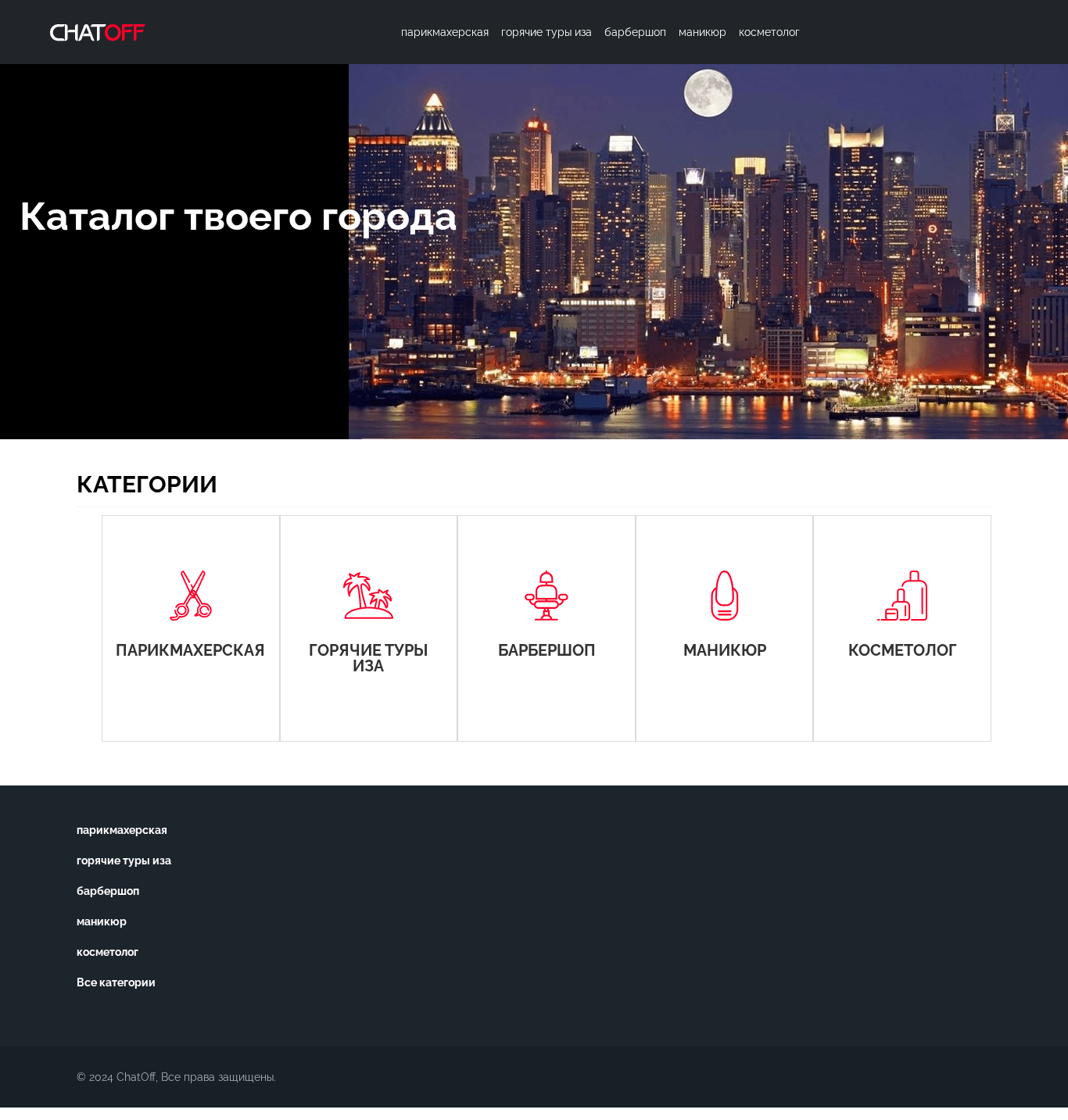1068x1120 pixels.
Task: Click the Каталог твоего города headline
Action: click(x=238, y=216)
